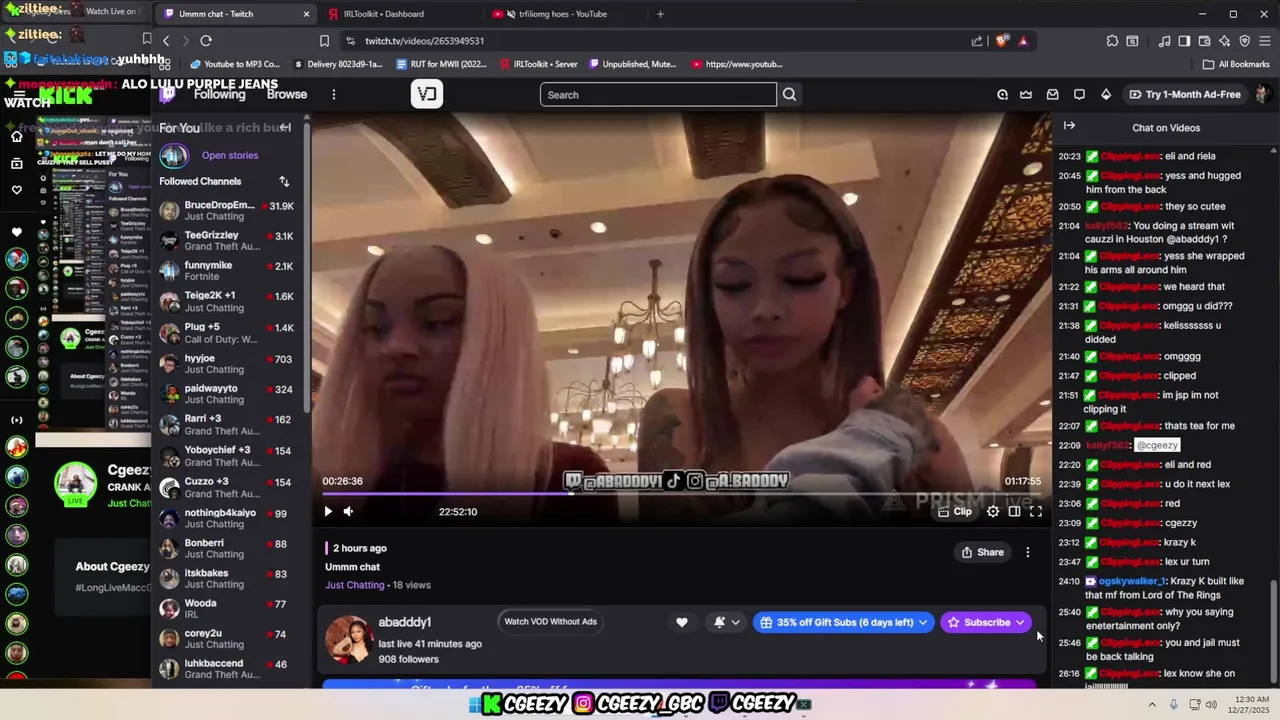
Task: Open the Just Chatting category link
Action: point(354,585)
